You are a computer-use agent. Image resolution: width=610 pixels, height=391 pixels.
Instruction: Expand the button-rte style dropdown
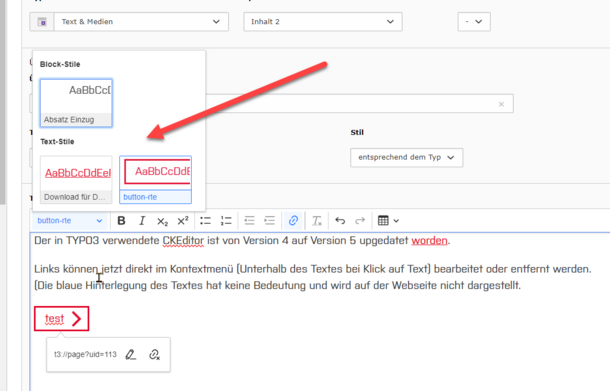click(x=70, y=221)
